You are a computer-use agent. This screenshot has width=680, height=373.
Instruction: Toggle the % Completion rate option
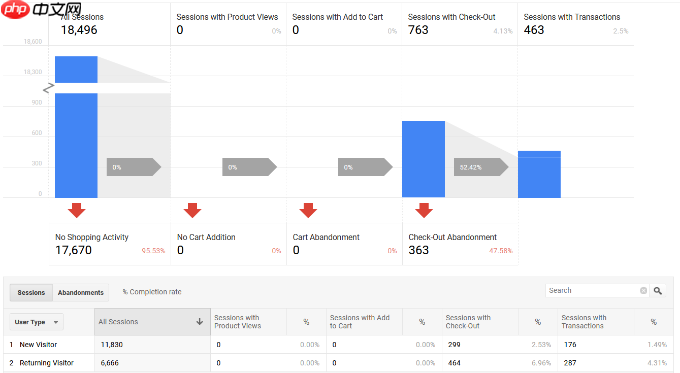(152, 292)
